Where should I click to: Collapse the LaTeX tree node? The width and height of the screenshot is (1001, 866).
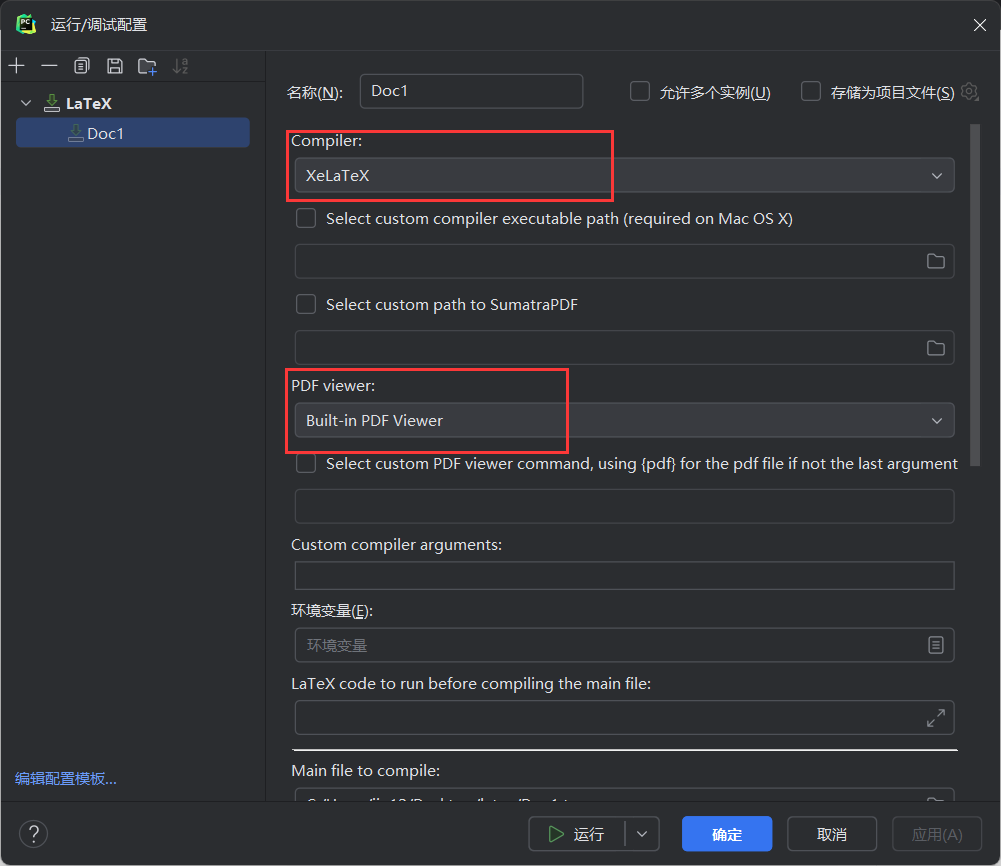(x=26, y=103)
